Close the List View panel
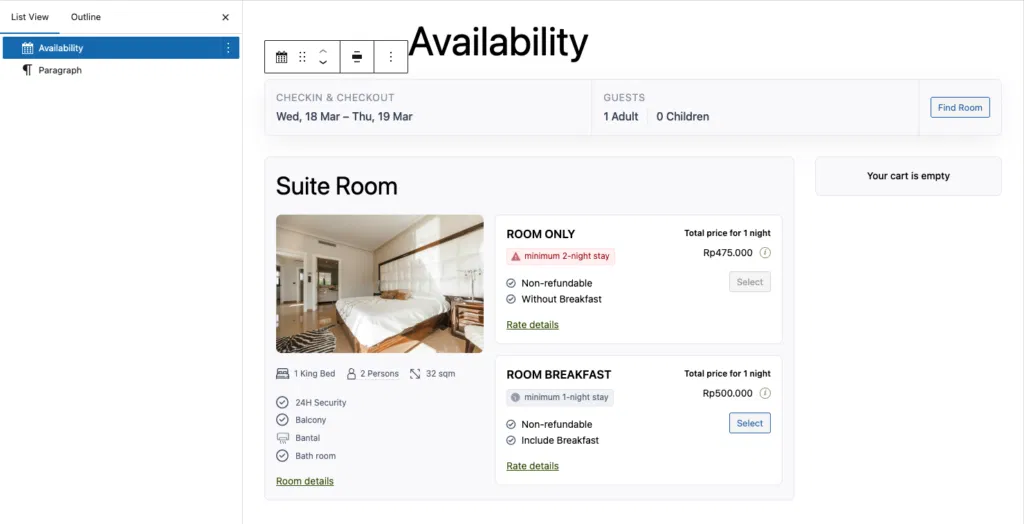 pyautogui.click(x=225, y=17)
